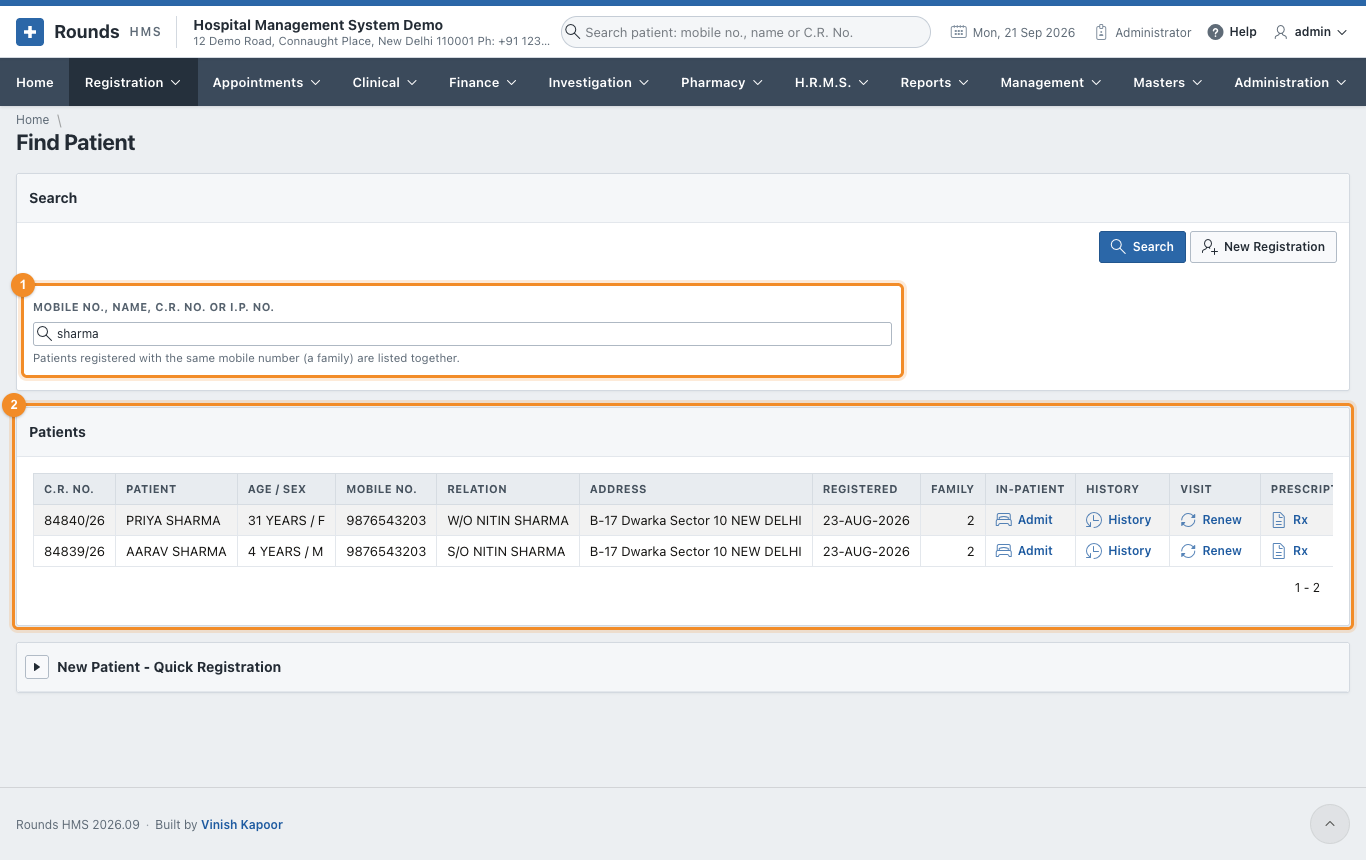
Task: Click the top patient search field
Action: tap(746, 32)
